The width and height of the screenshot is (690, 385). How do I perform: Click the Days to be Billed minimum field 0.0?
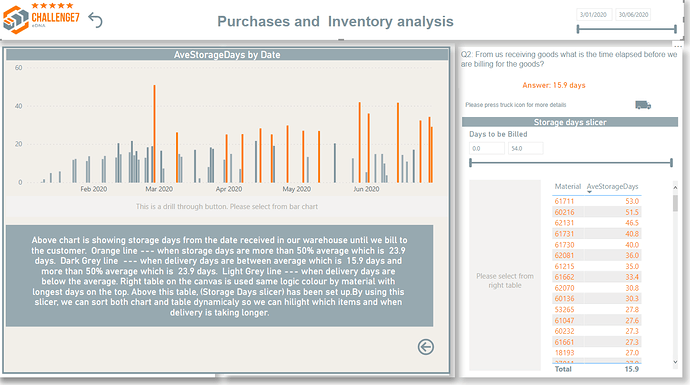487,149
